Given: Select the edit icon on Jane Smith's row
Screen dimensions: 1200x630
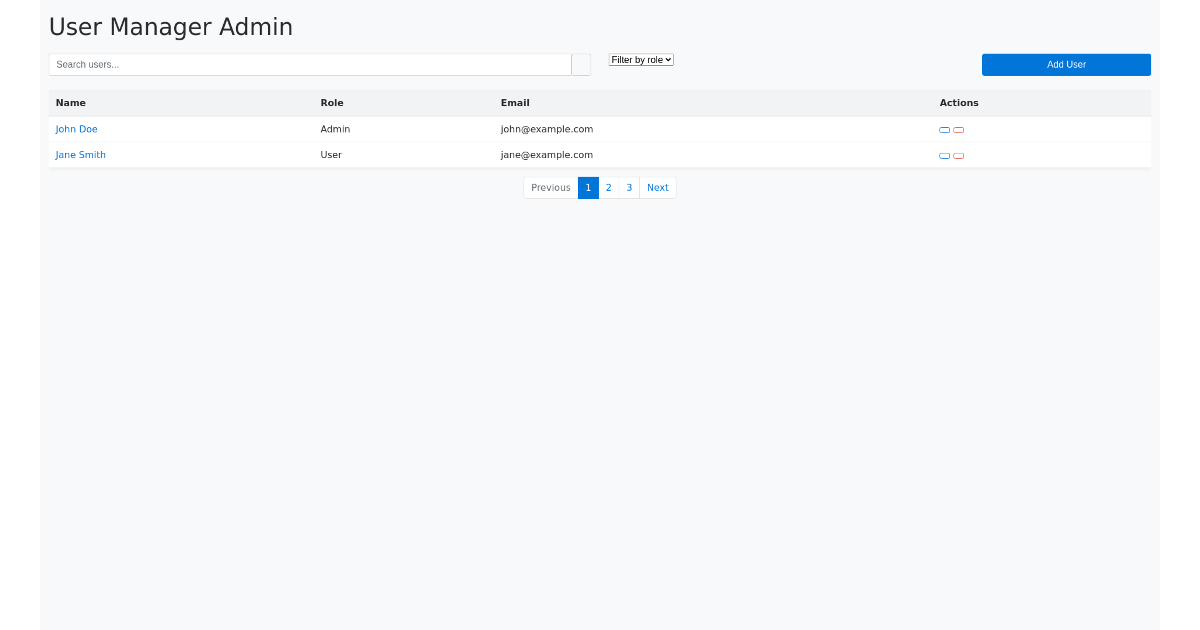Looking at the screenshot, I should (944, 155).
